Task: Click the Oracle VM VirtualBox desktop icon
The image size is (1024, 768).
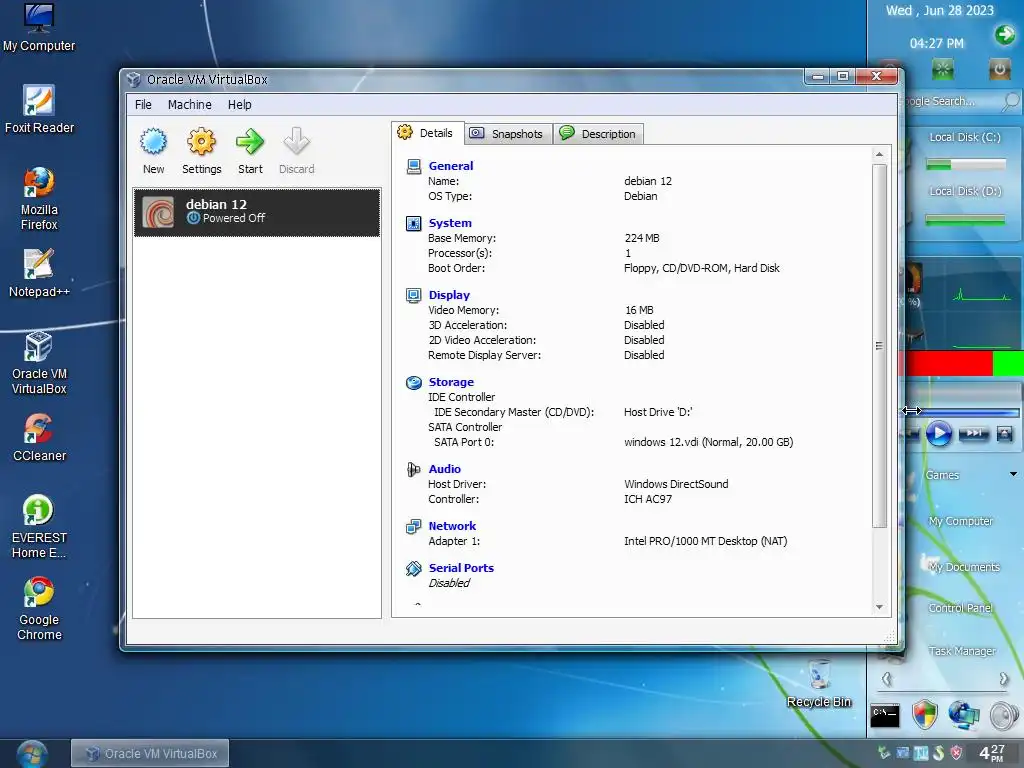Action: (39, 362)
